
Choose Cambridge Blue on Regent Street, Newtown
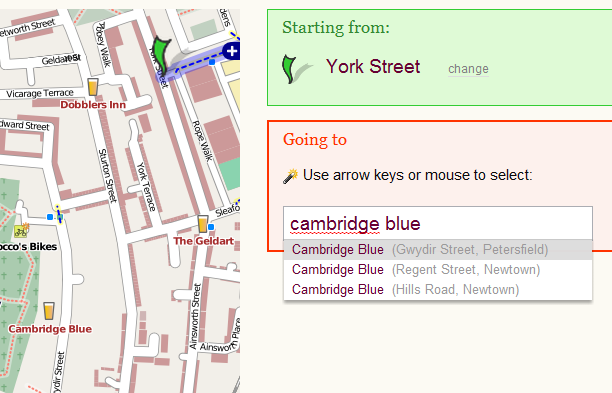pos(438,270)
